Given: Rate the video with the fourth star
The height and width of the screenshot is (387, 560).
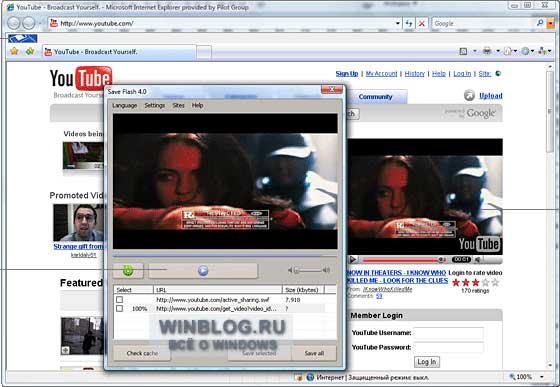Looking at the screenshot, I should point(485,283).
